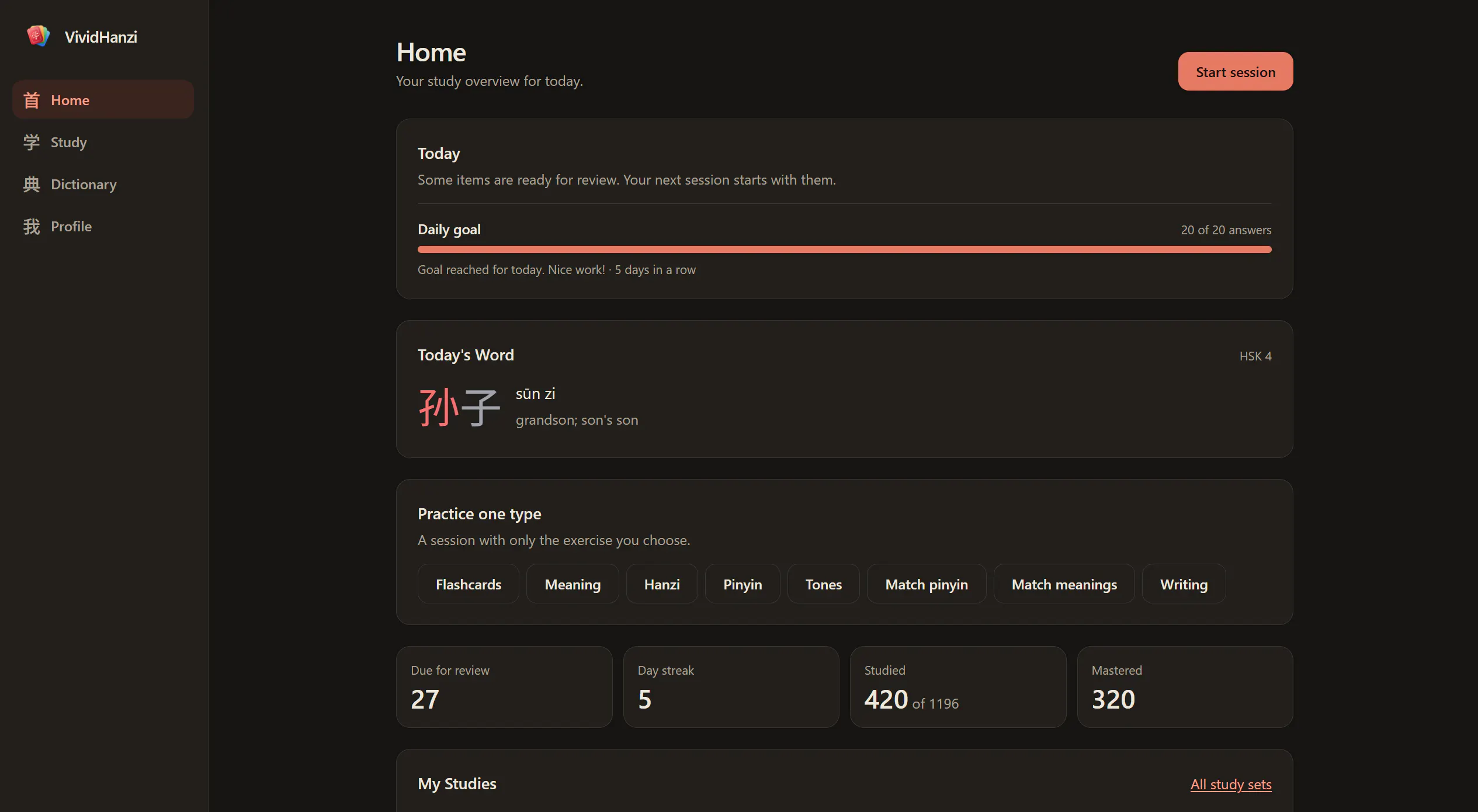Open the Profile page
This screenshot has height=812, width=1478.
click(x=103, y=226)
